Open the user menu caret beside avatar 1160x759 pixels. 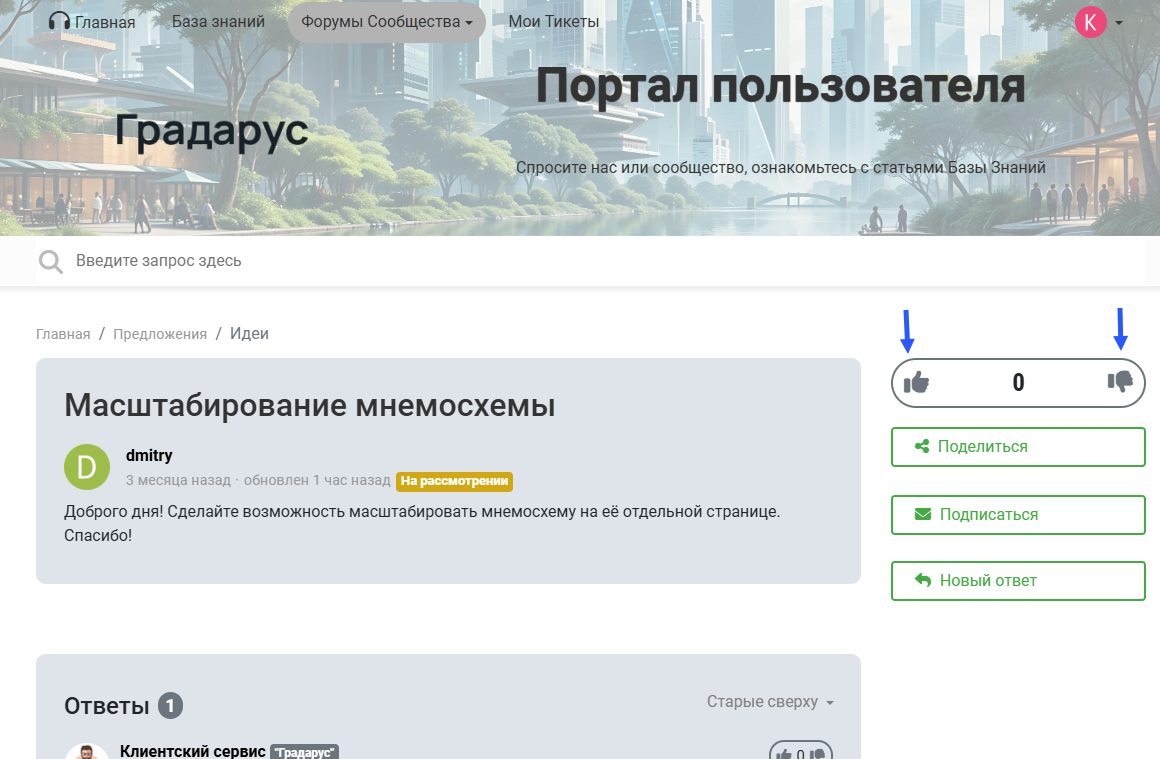(x=1119, y=22)
